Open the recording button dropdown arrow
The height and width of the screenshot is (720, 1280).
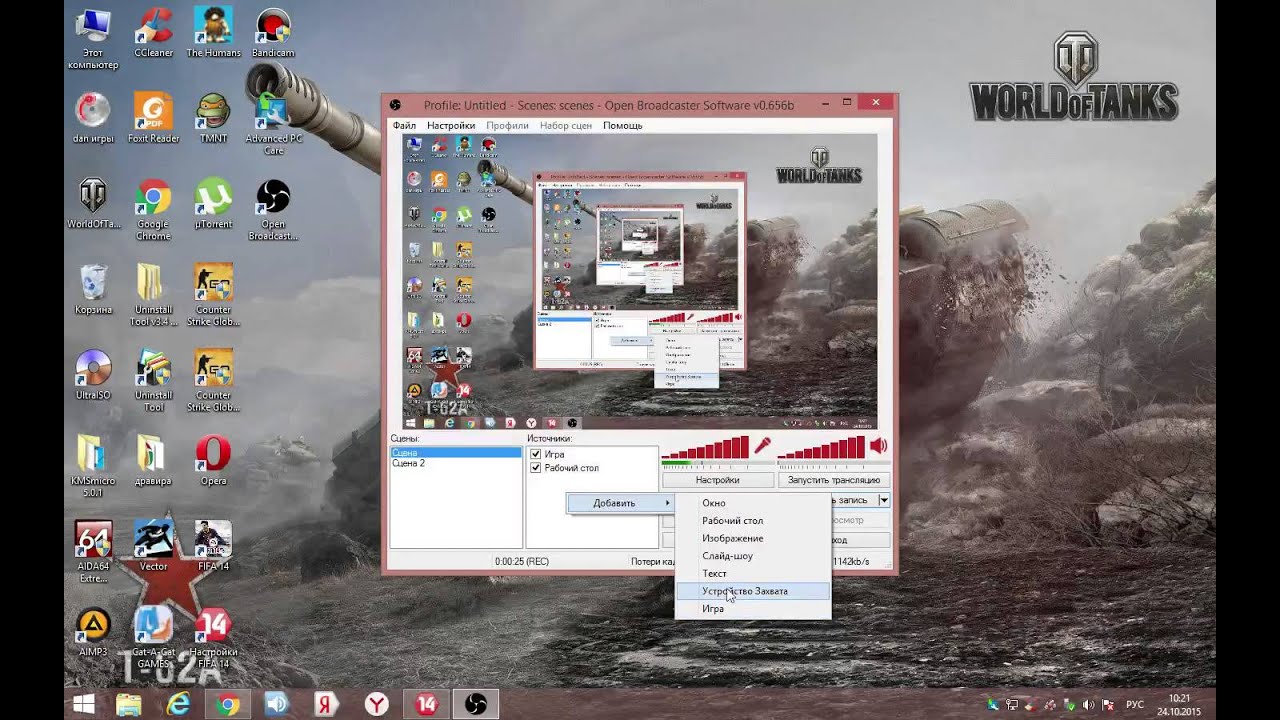click(x=883, y=500)
